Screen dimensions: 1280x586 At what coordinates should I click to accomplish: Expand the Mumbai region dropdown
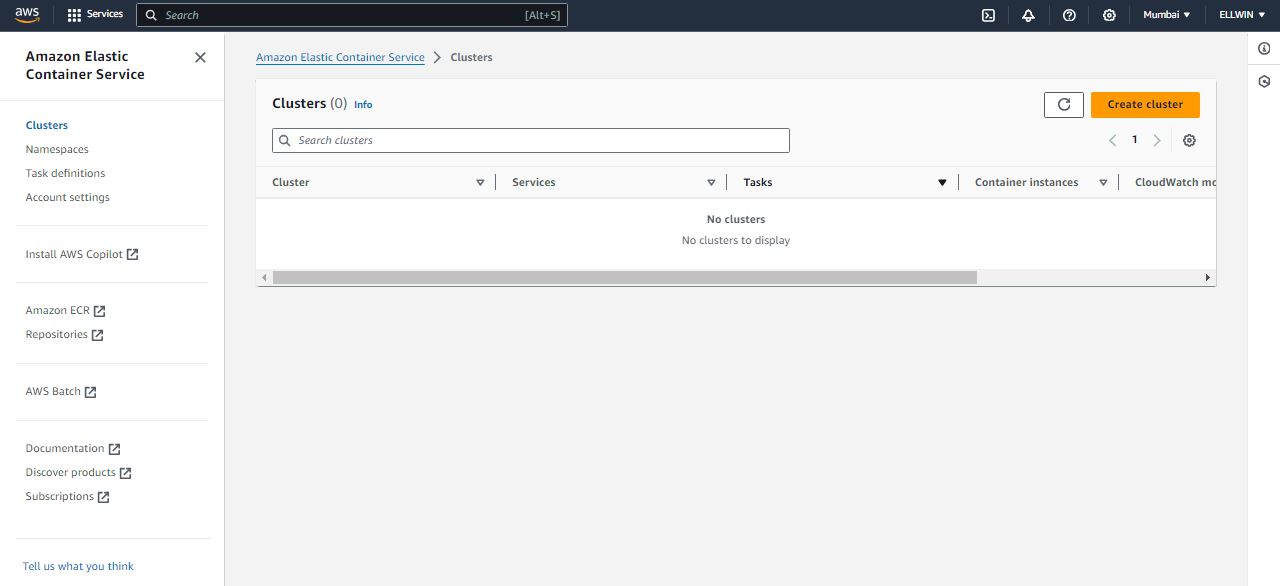[1167, 15]
